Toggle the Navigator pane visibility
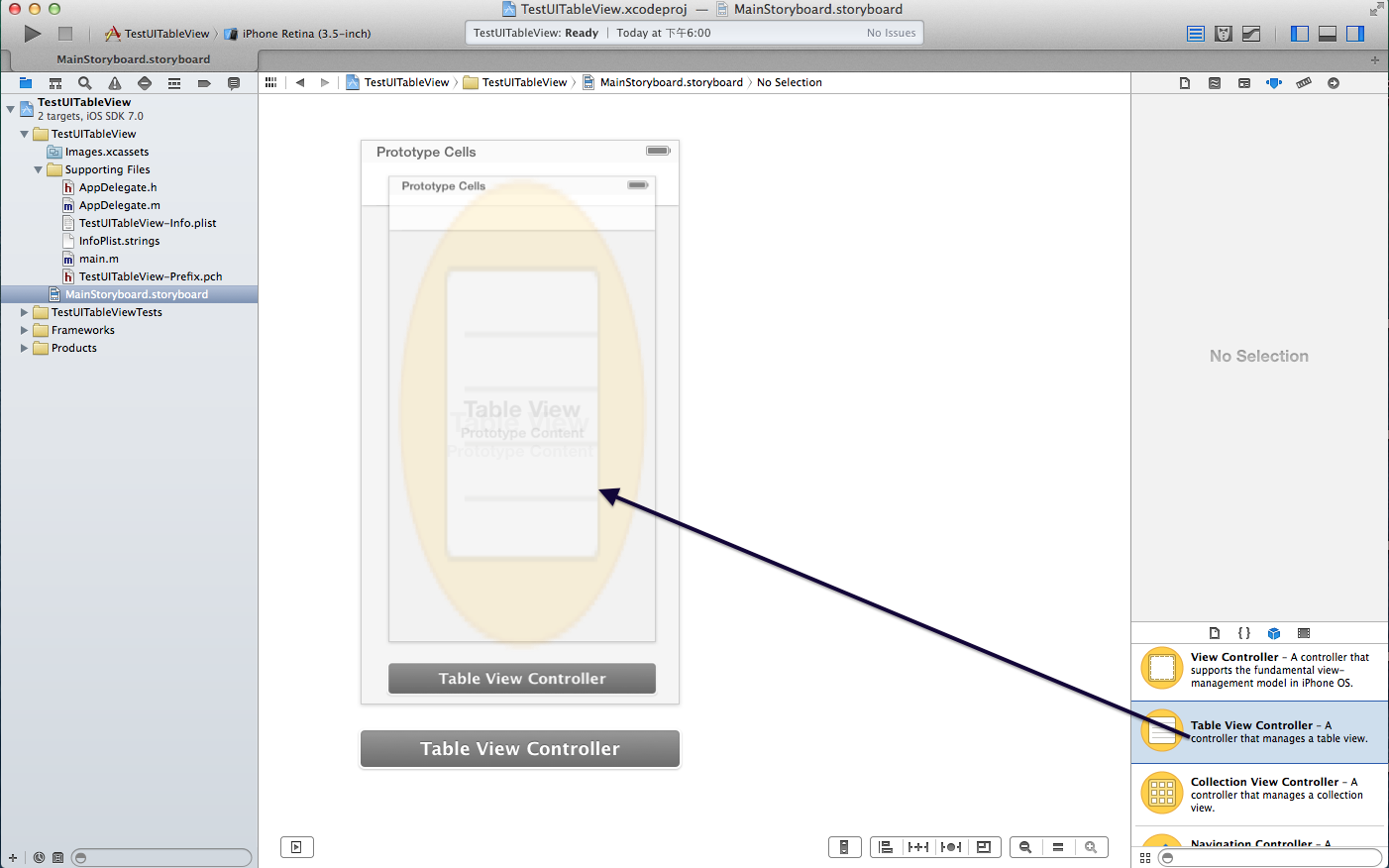The image size is (1389, 868). click(1300, 34)
